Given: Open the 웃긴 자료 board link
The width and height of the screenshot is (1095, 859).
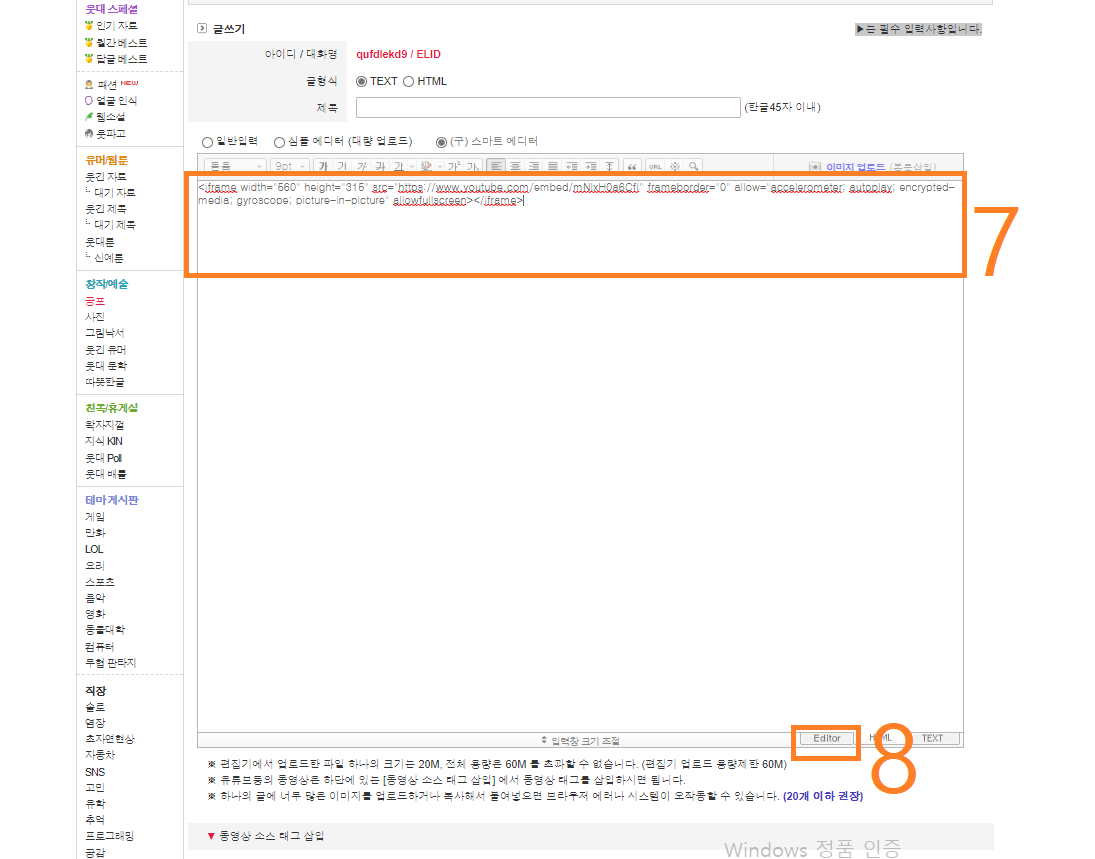Looking at the screenshot, I should tap(105, 177).
